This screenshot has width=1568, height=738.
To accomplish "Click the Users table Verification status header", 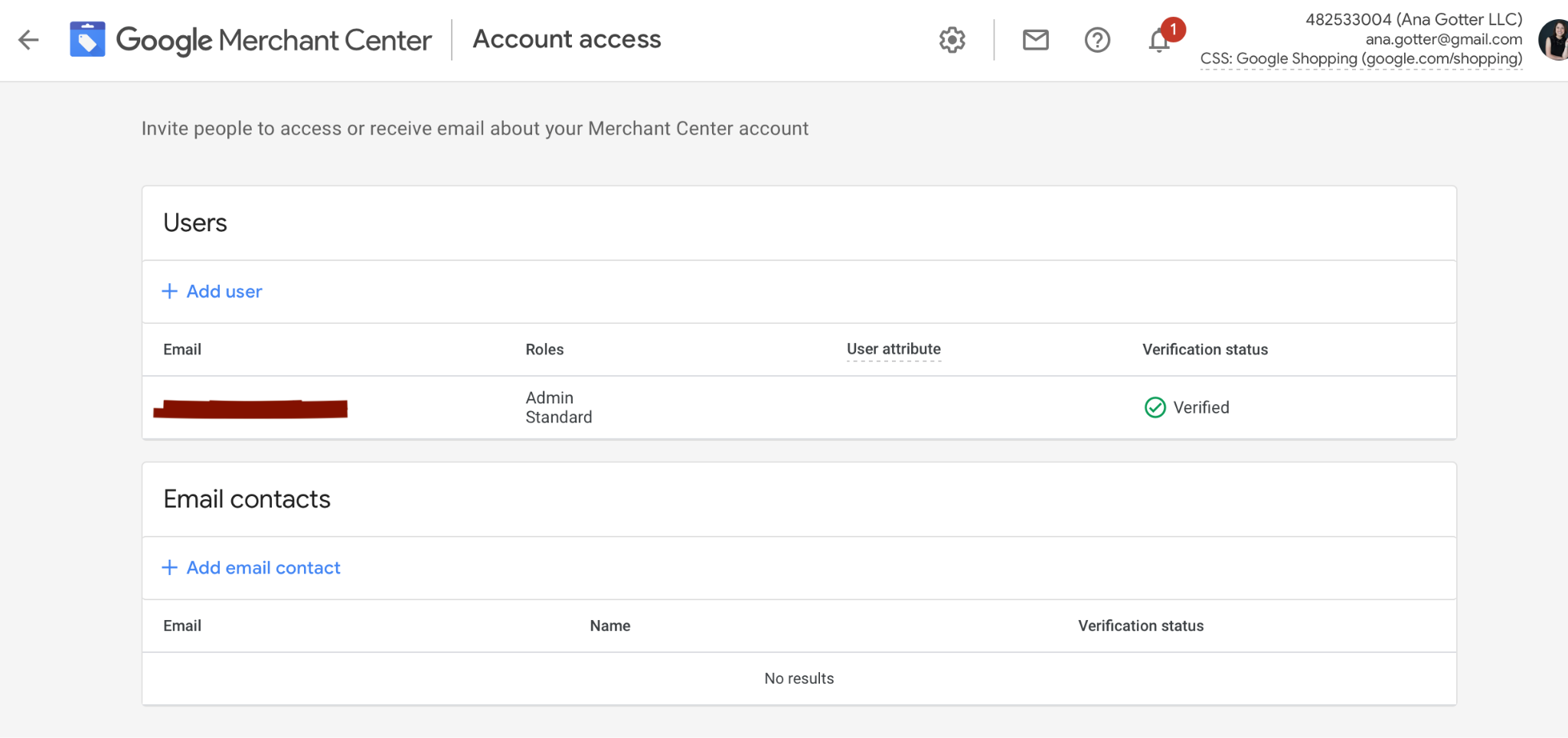I will pos(1205,349).
